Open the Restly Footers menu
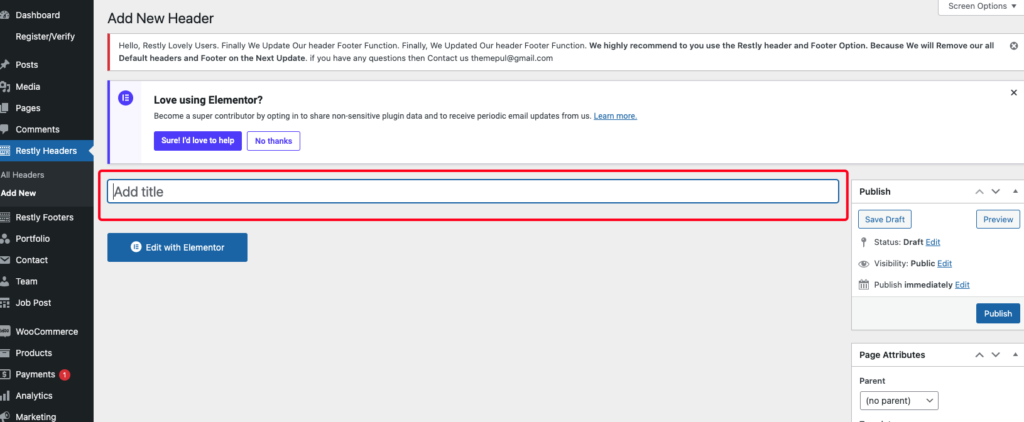Screen dimensions: 1024x422 point(46,217)
